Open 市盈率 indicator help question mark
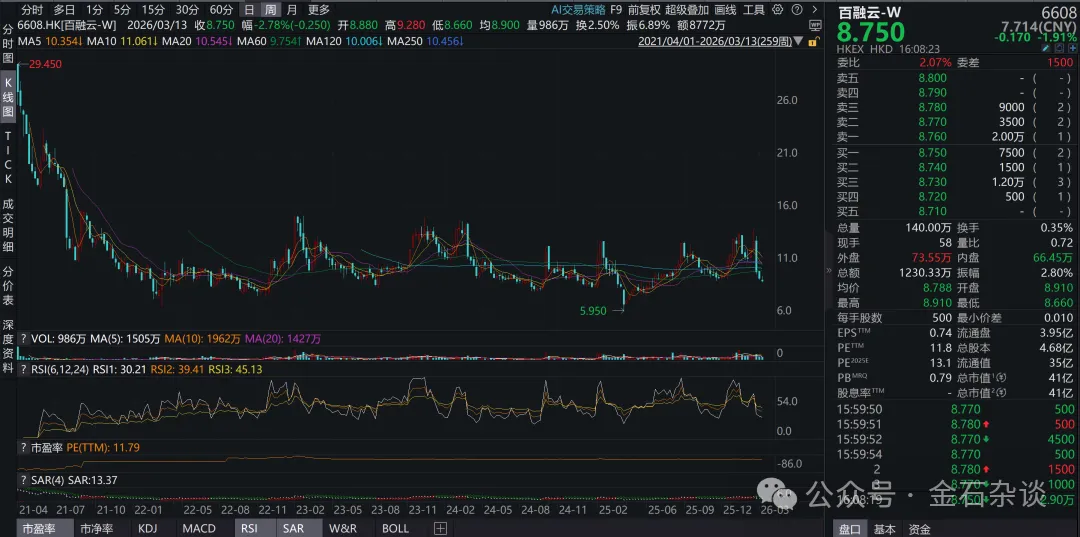 tap(24, 448)
